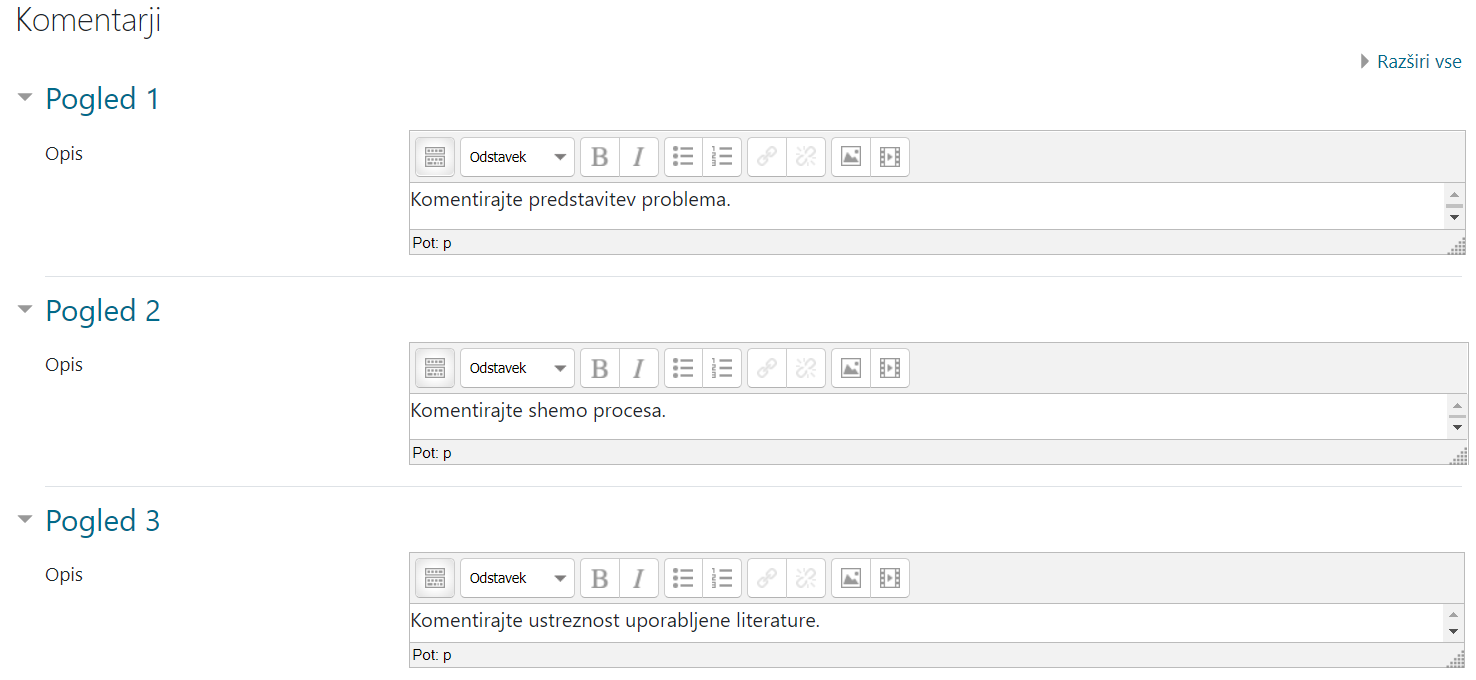Apply italic formatting in the Pogled 1 editor
This screenshot has width=1476, height=680.
point(638,157)
